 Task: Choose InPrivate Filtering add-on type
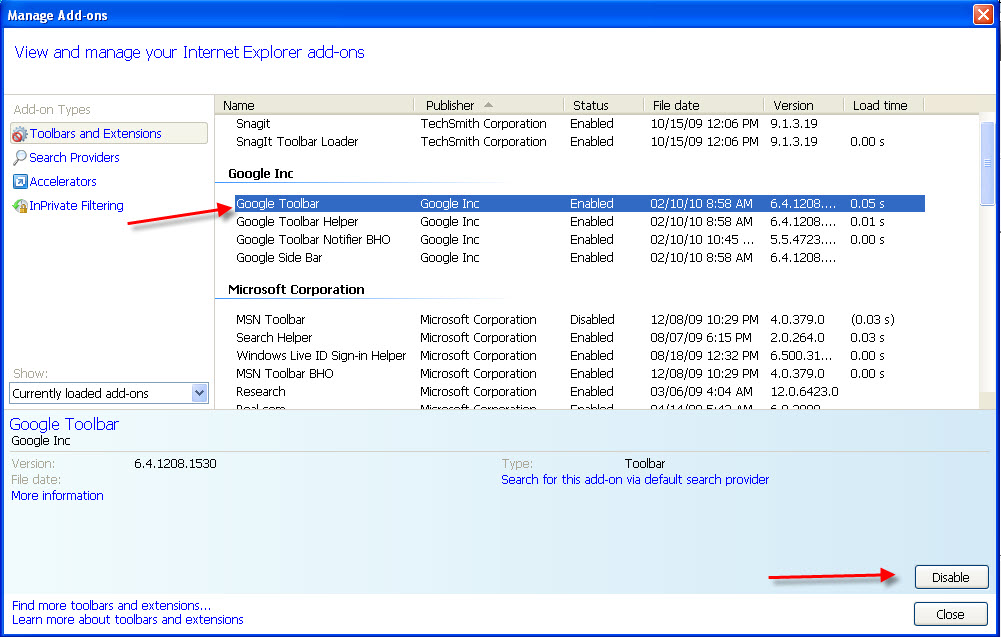pyautogui.click(x=76, y=206)
